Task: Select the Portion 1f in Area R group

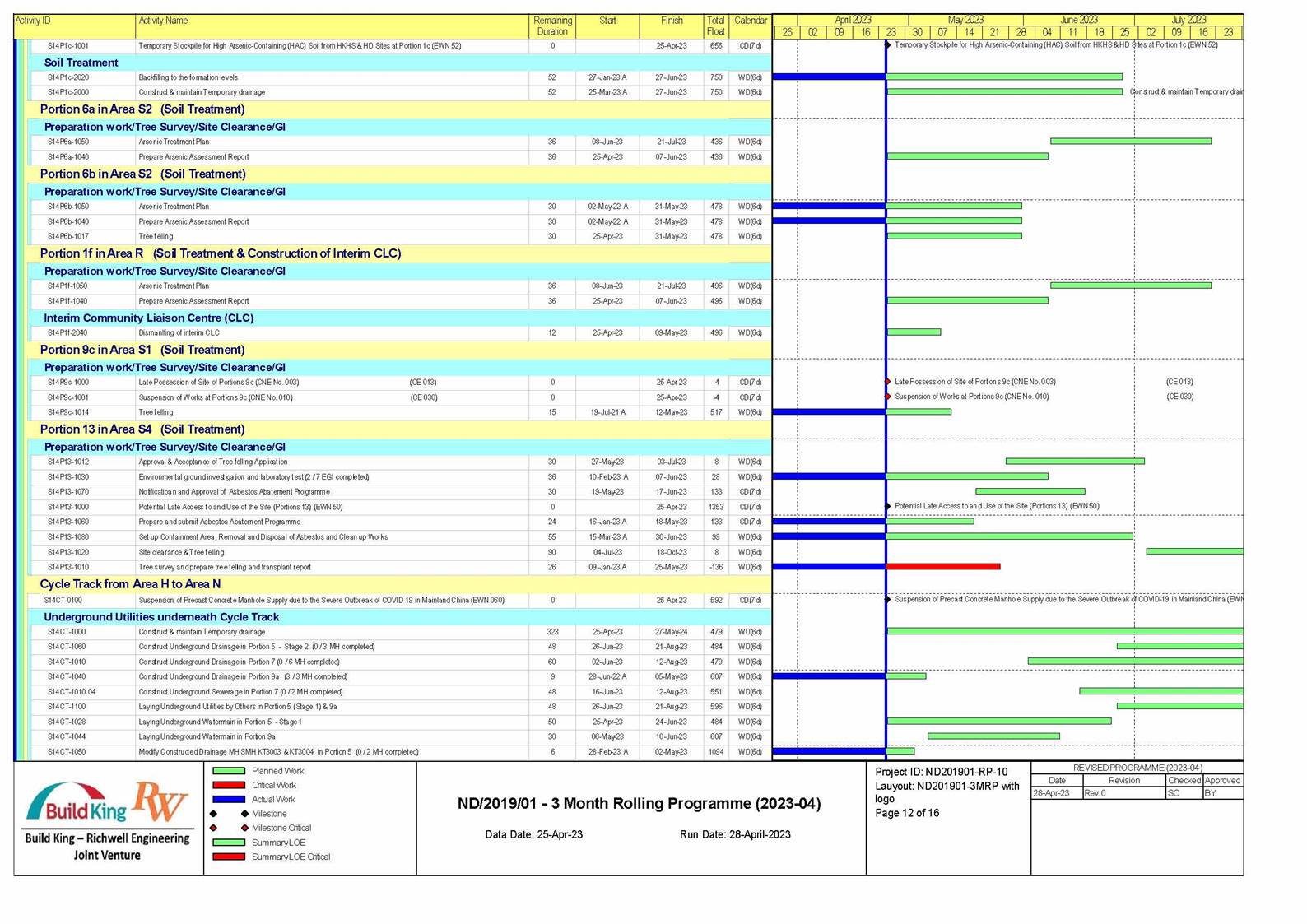Action: tap(221, 253)
